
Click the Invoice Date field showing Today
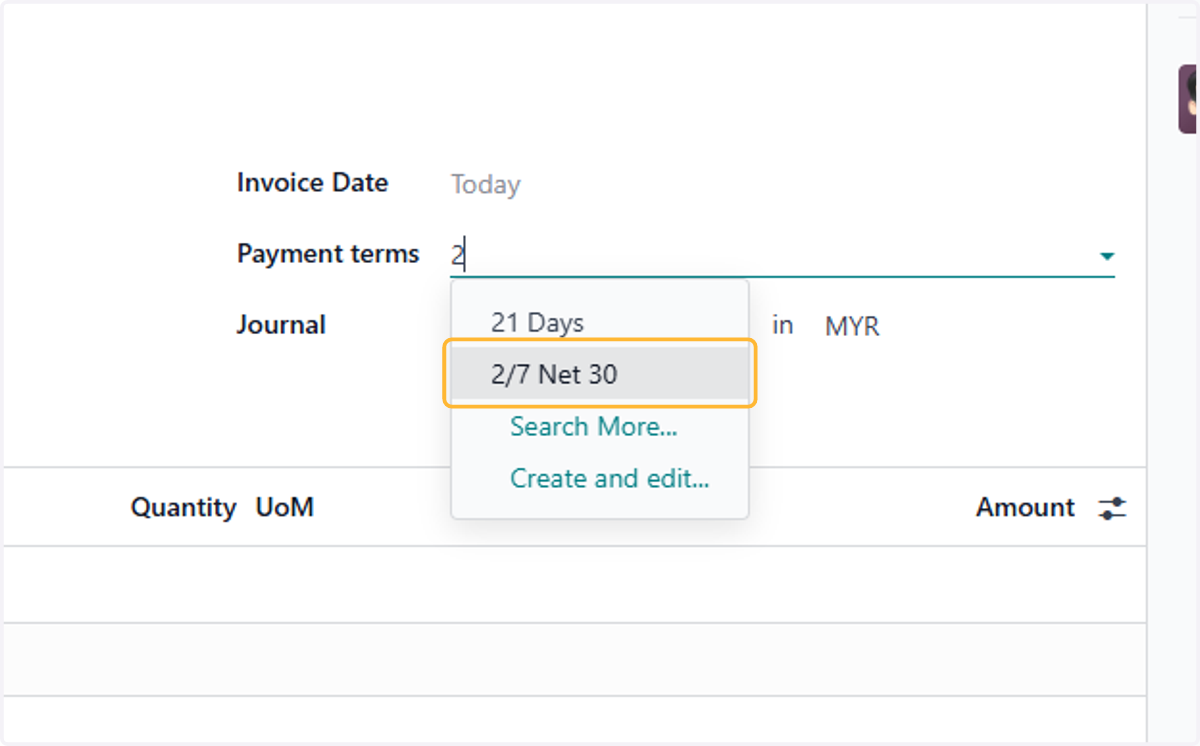click(486, 185)
